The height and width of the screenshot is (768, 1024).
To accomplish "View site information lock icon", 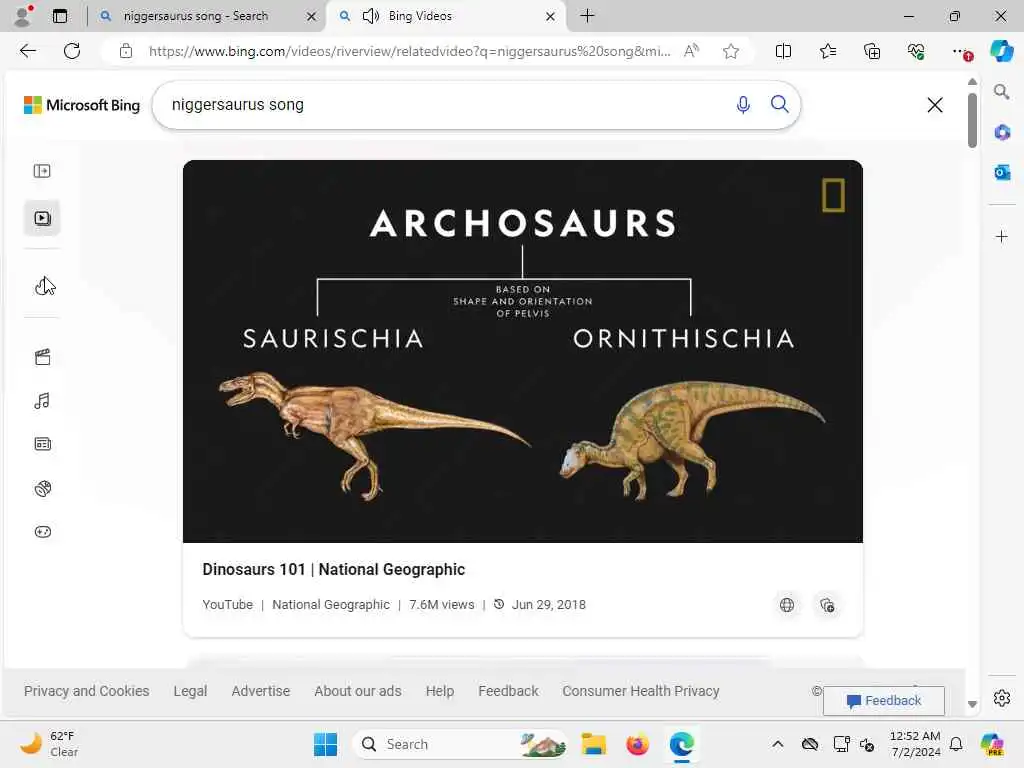I will pyautogui.click(x=126, y=51).
